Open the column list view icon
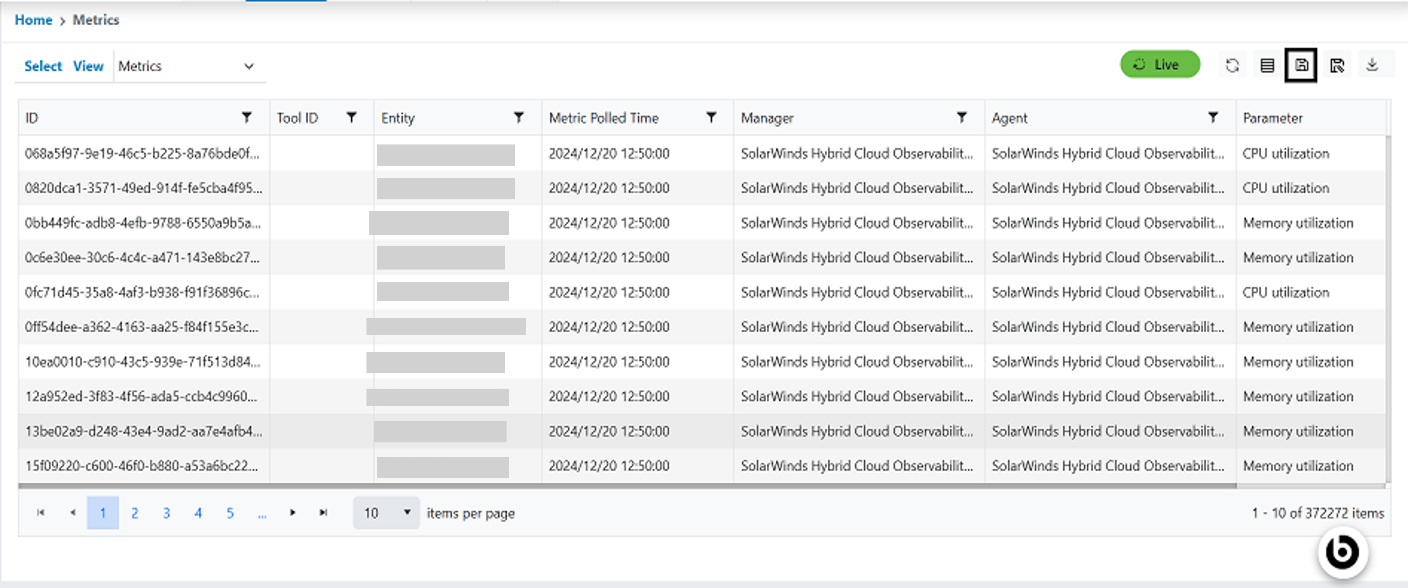The image size is (1408, 588). click(x=1267, y=66)
